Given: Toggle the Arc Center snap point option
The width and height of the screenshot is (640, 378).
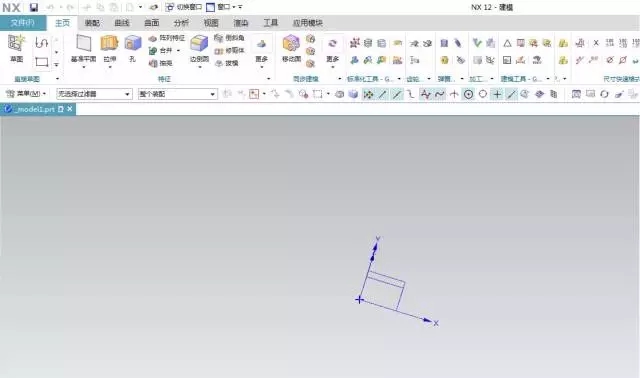Looking at the screenshot, I should click(x=469, y=94).
